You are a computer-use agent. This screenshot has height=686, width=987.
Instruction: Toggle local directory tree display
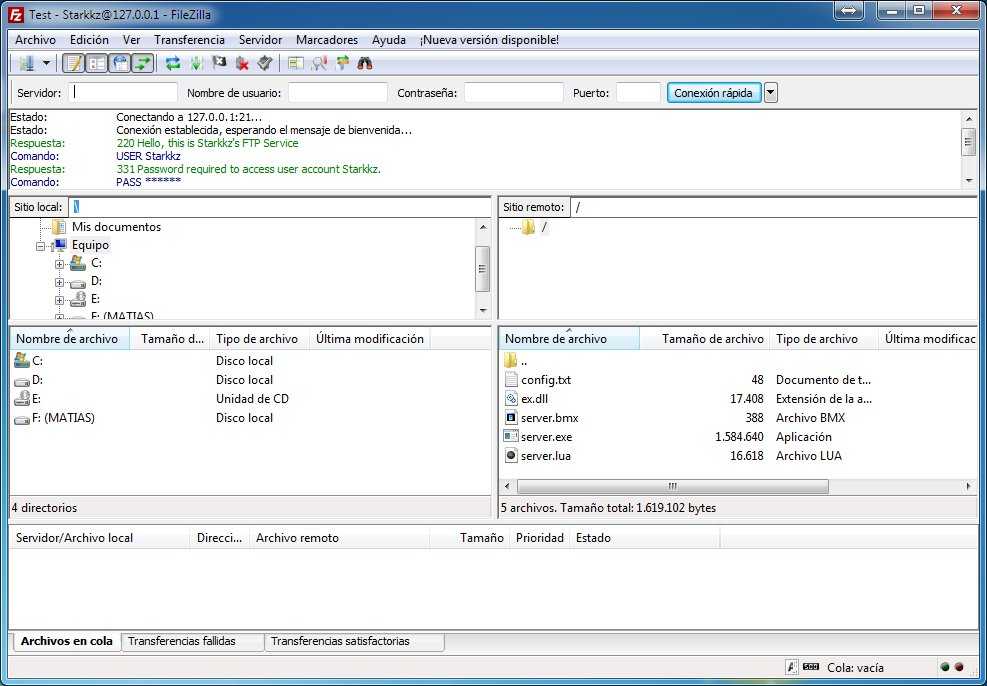(x=97, y=63)
